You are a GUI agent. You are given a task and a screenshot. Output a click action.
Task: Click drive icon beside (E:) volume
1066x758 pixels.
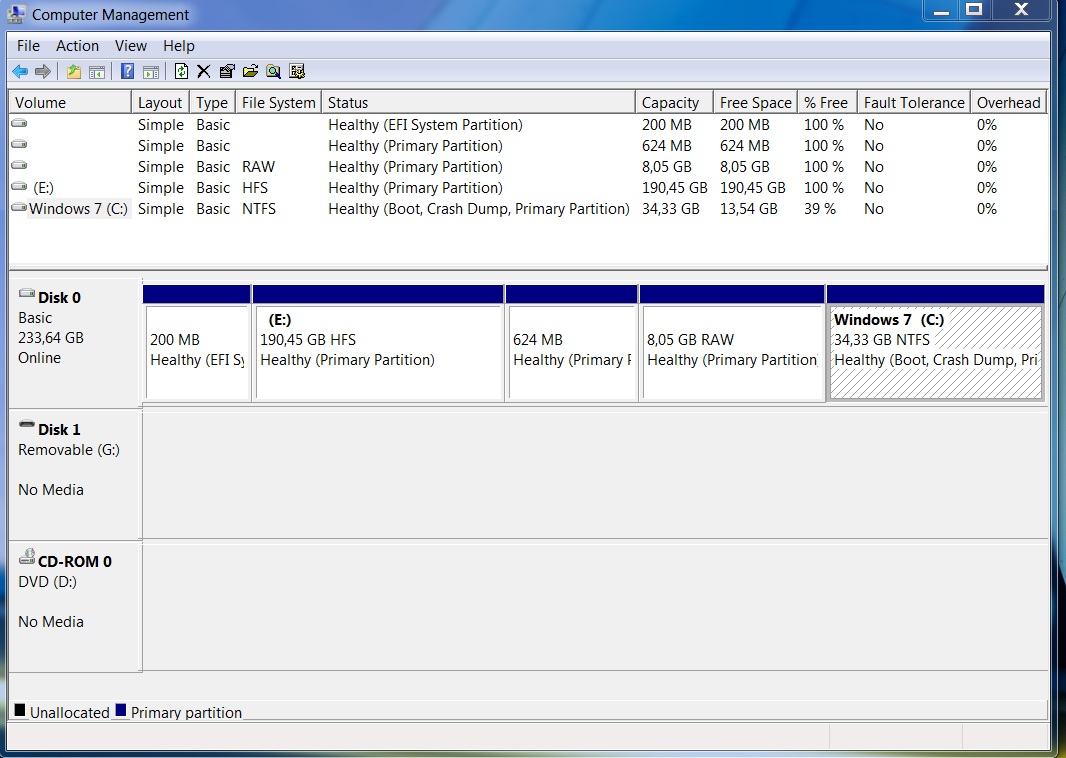point(19,186)
